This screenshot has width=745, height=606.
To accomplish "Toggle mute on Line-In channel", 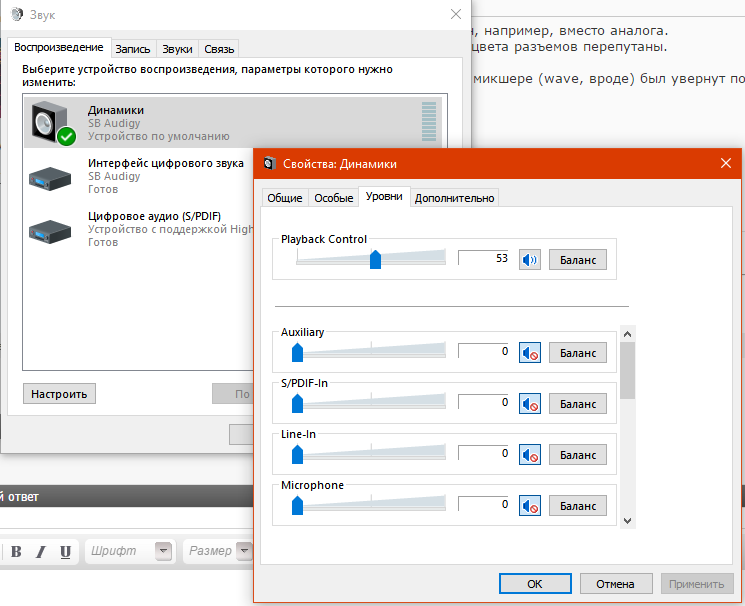I will click(x=529, y=454).
